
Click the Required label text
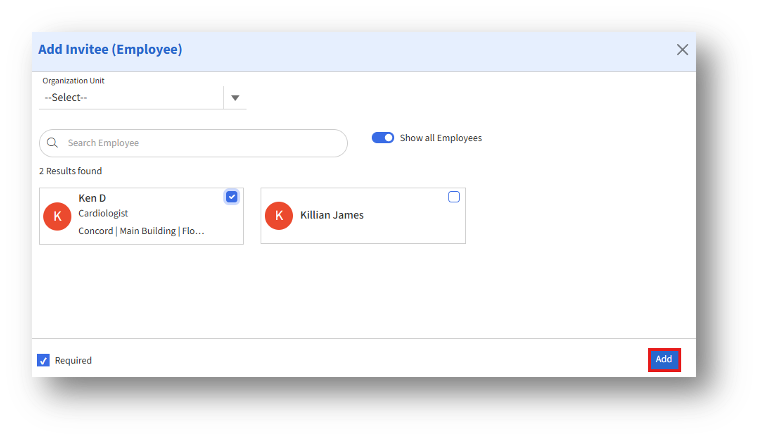(73, 361)
